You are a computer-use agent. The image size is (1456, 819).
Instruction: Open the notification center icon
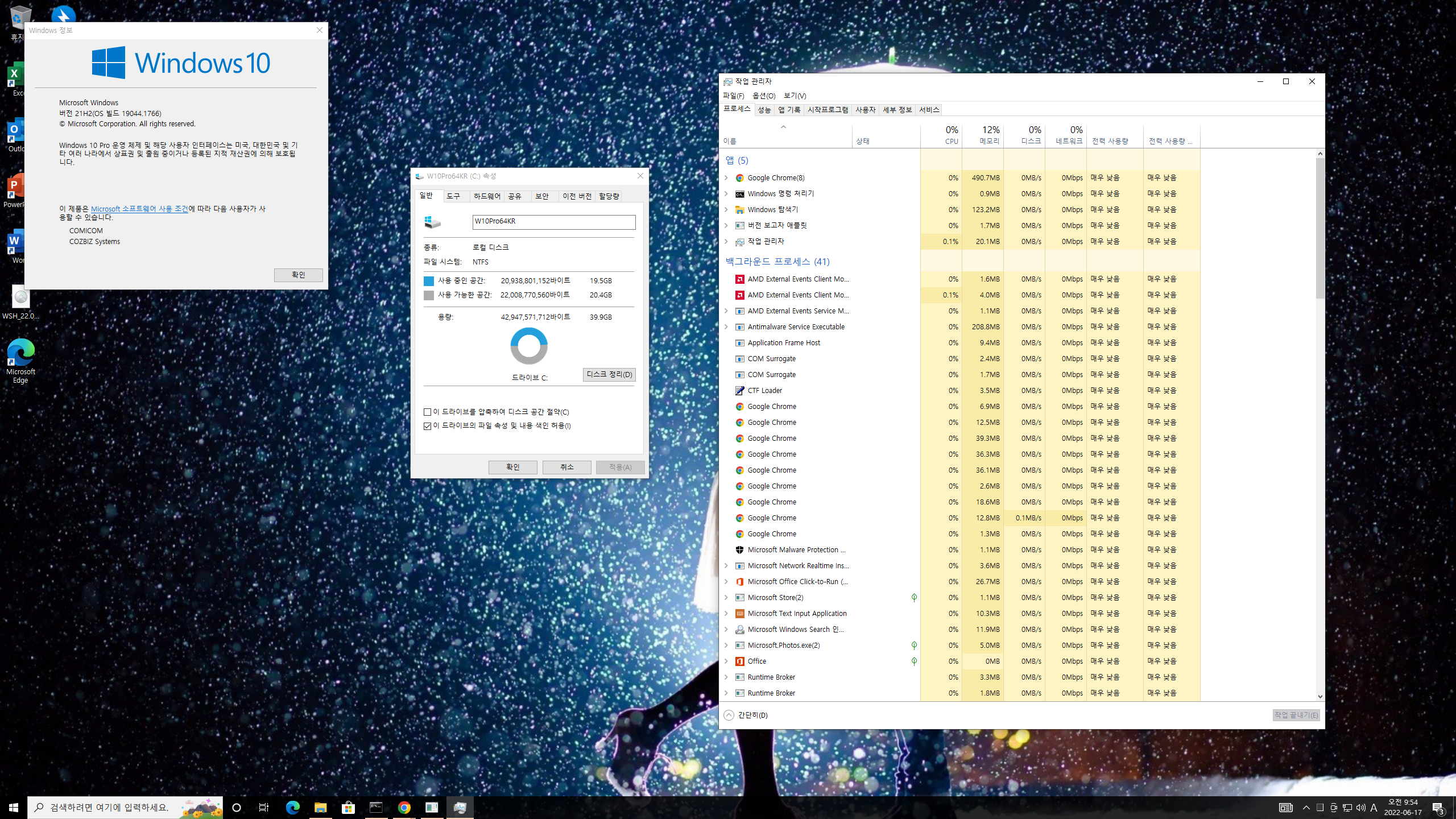(1438, 808)
